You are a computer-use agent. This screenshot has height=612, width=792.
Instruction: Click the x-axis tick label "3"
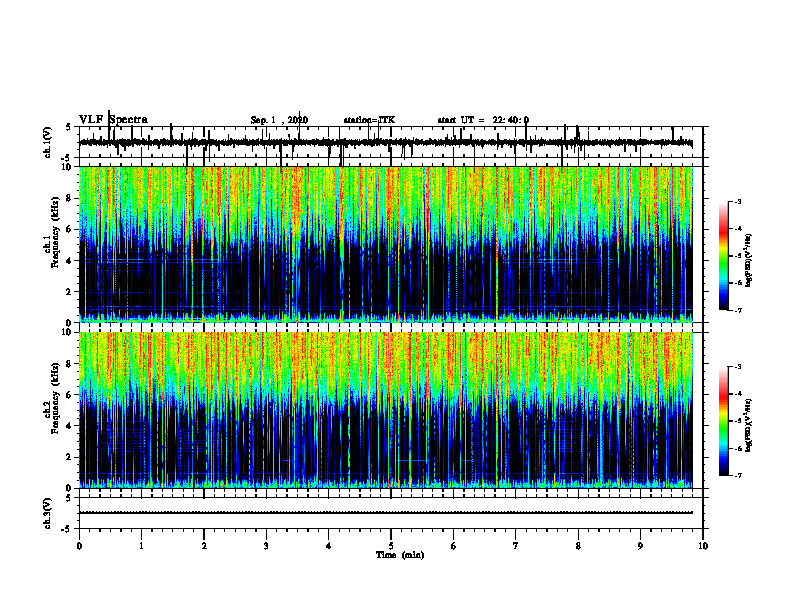266,546
